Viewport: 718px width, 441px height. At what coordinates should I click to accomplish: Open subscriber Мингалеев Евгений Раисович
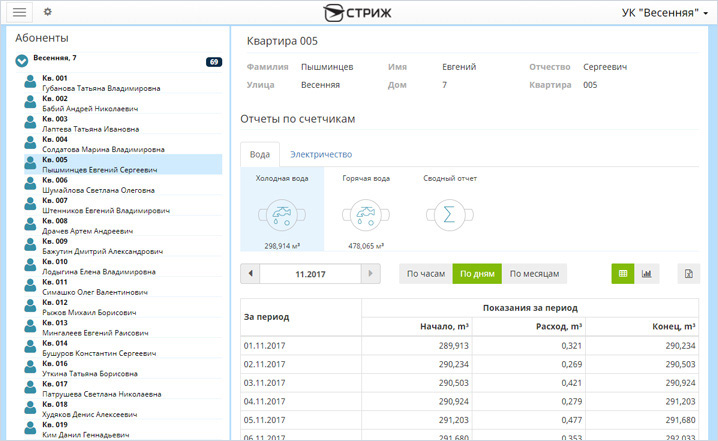pos(95,333)
